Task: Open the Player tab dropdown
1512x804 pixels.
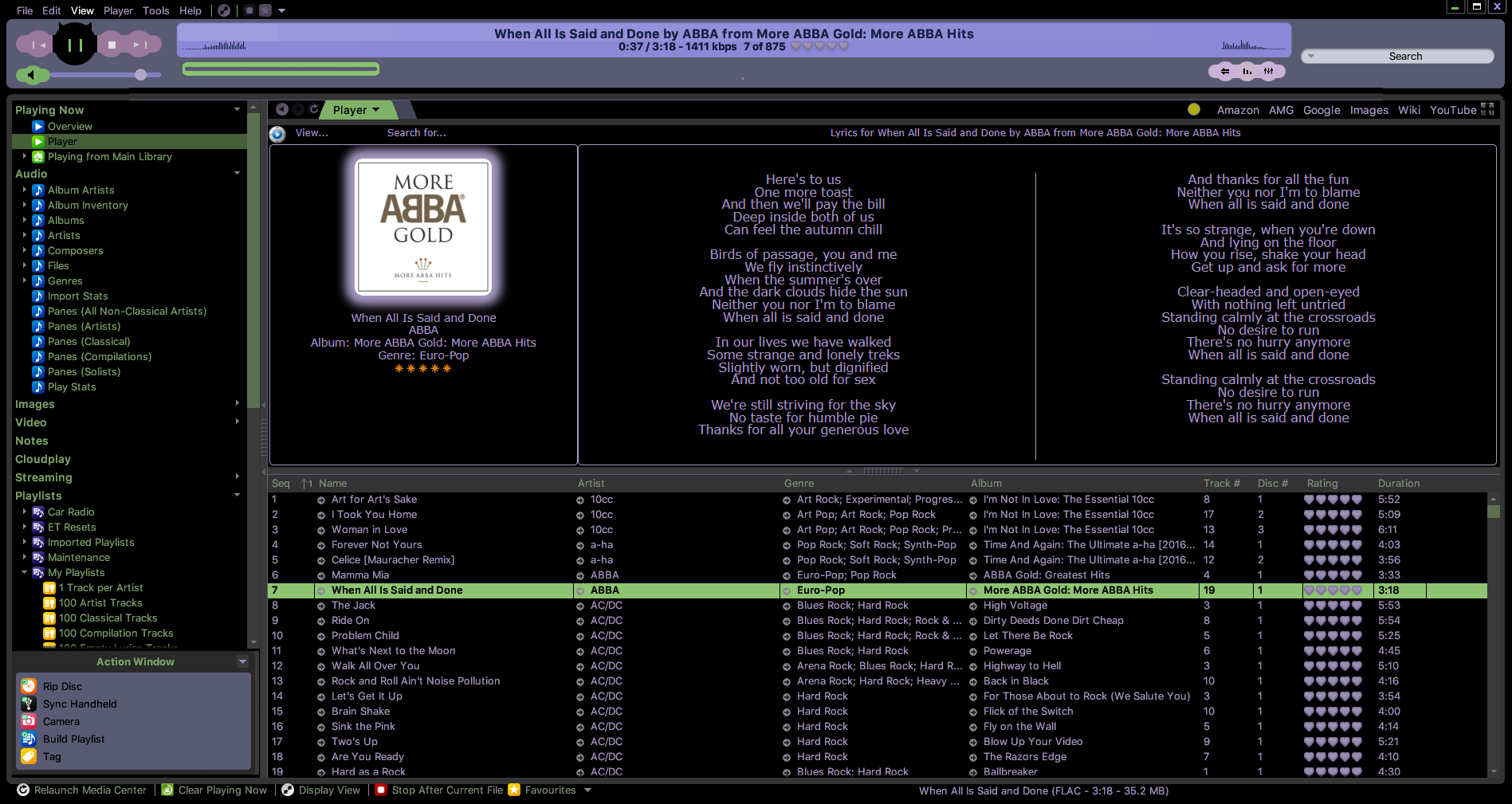Action: pyautogui.click(x=375, y=110)
